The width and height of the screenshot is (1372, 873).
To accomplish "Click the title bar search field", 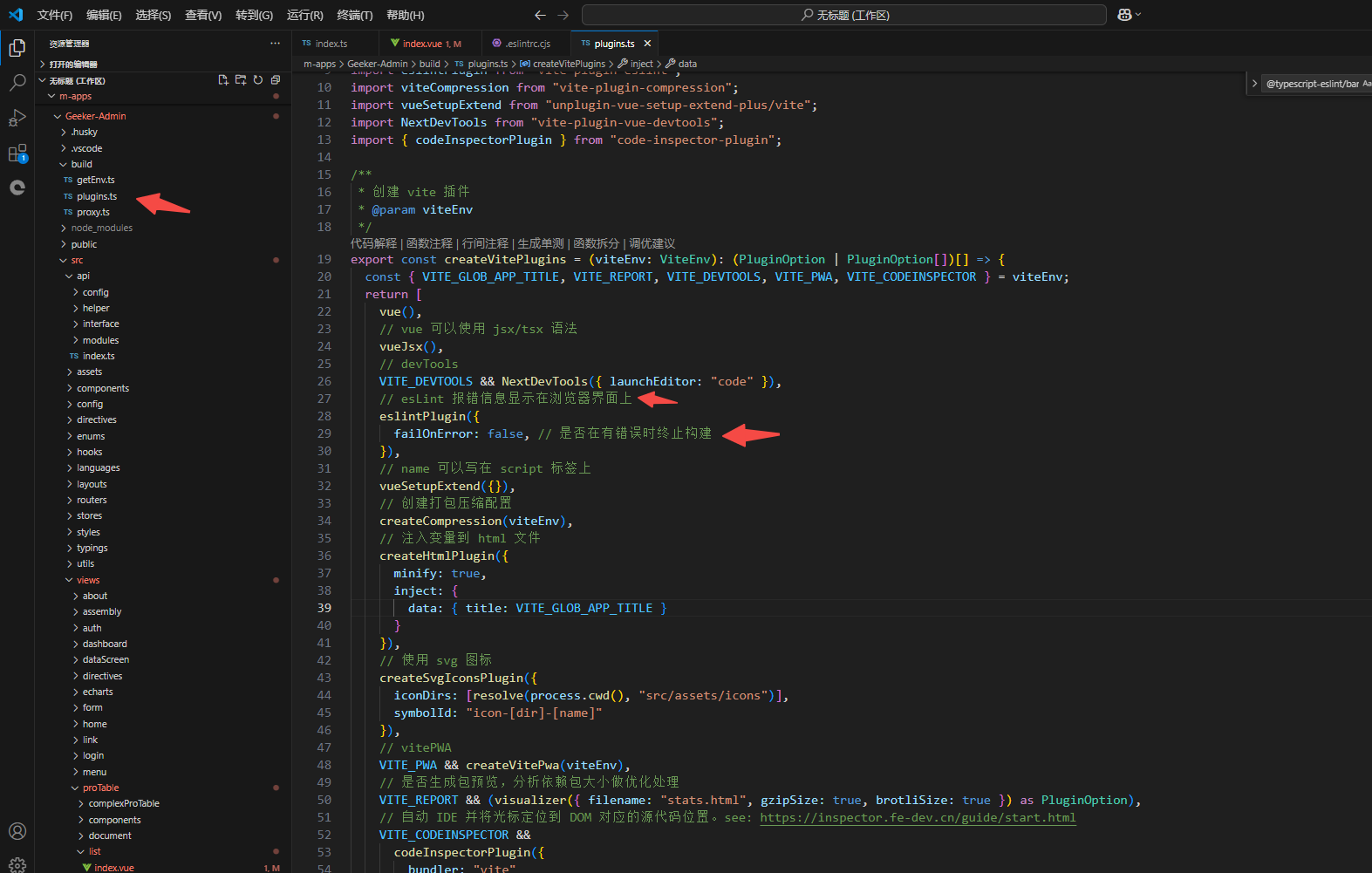I will pos(844,15).
